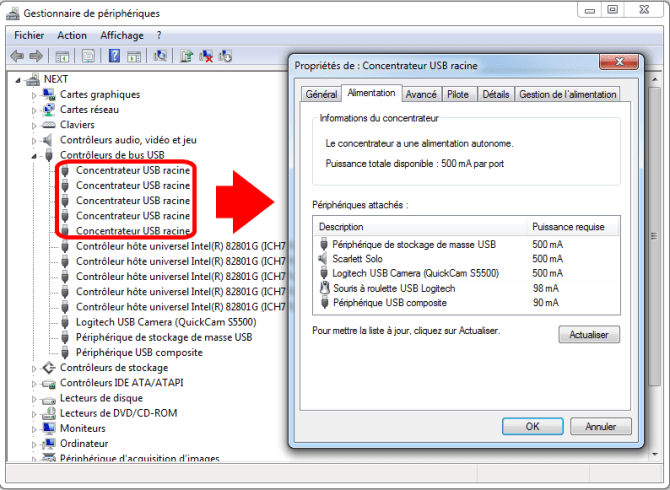The image size is (670, 490).
Task: Click the Contrôleurs de bus USB icon
Action: pyautogui.click(x=49, y=155)
